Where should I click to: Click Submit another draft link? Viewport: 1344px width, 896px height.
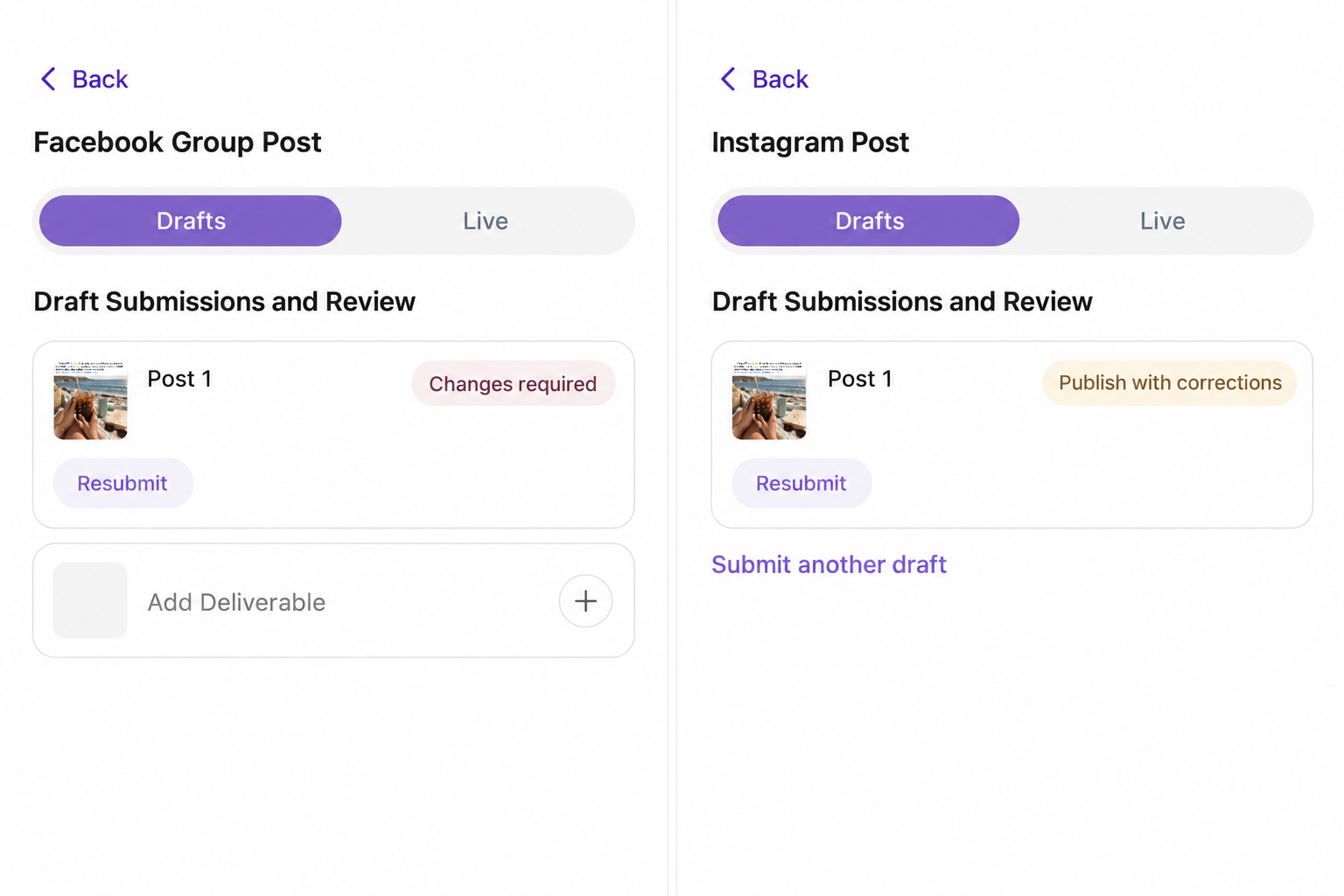click(829, 564)
